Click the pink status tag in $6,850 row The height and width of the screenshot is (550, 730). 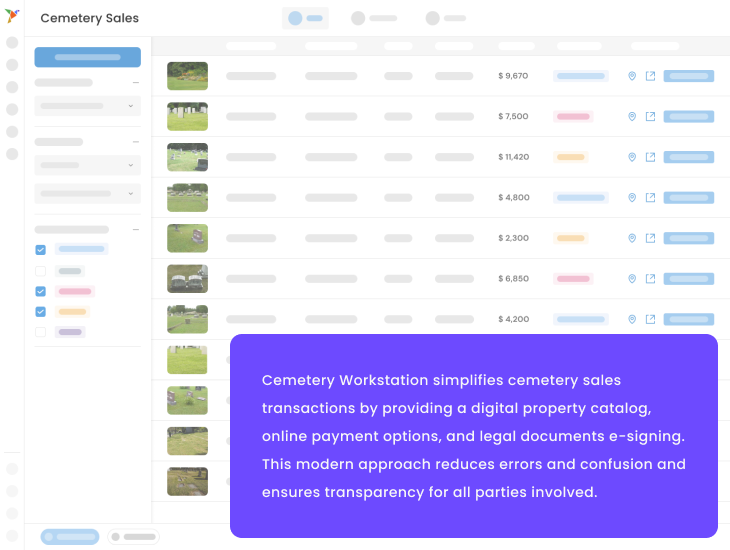[x=573, y=278]
